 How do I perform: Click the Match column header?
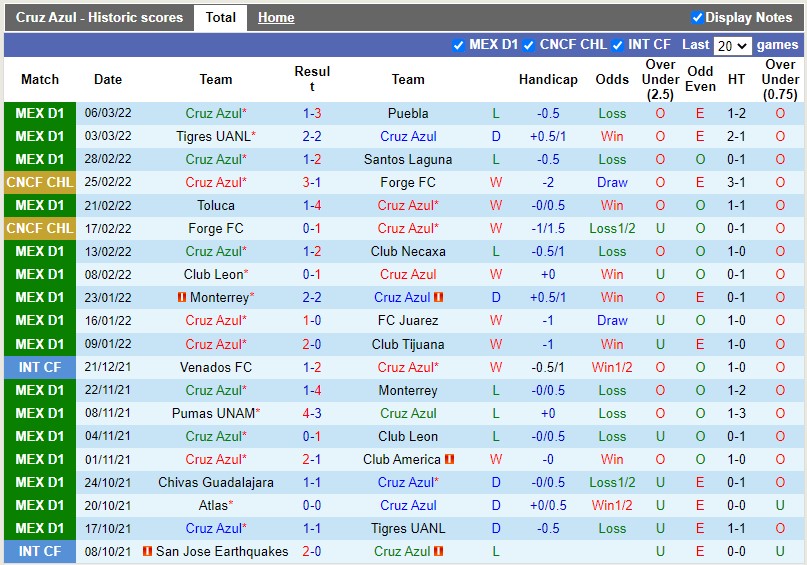[x=40, y=79]
